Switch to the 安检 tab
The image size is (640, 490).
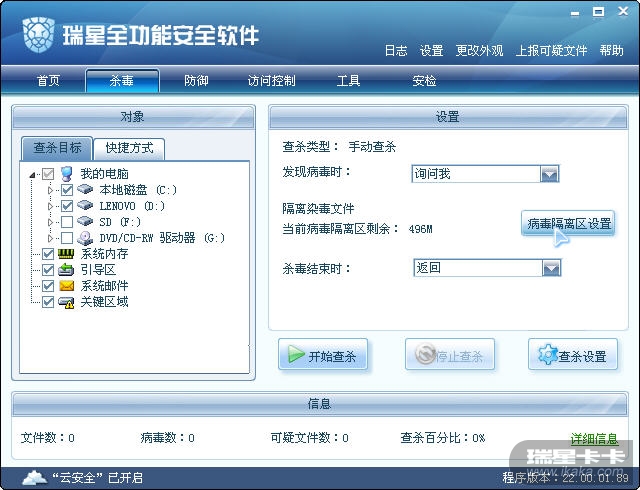pyautogui.click(x=424, y=80)
